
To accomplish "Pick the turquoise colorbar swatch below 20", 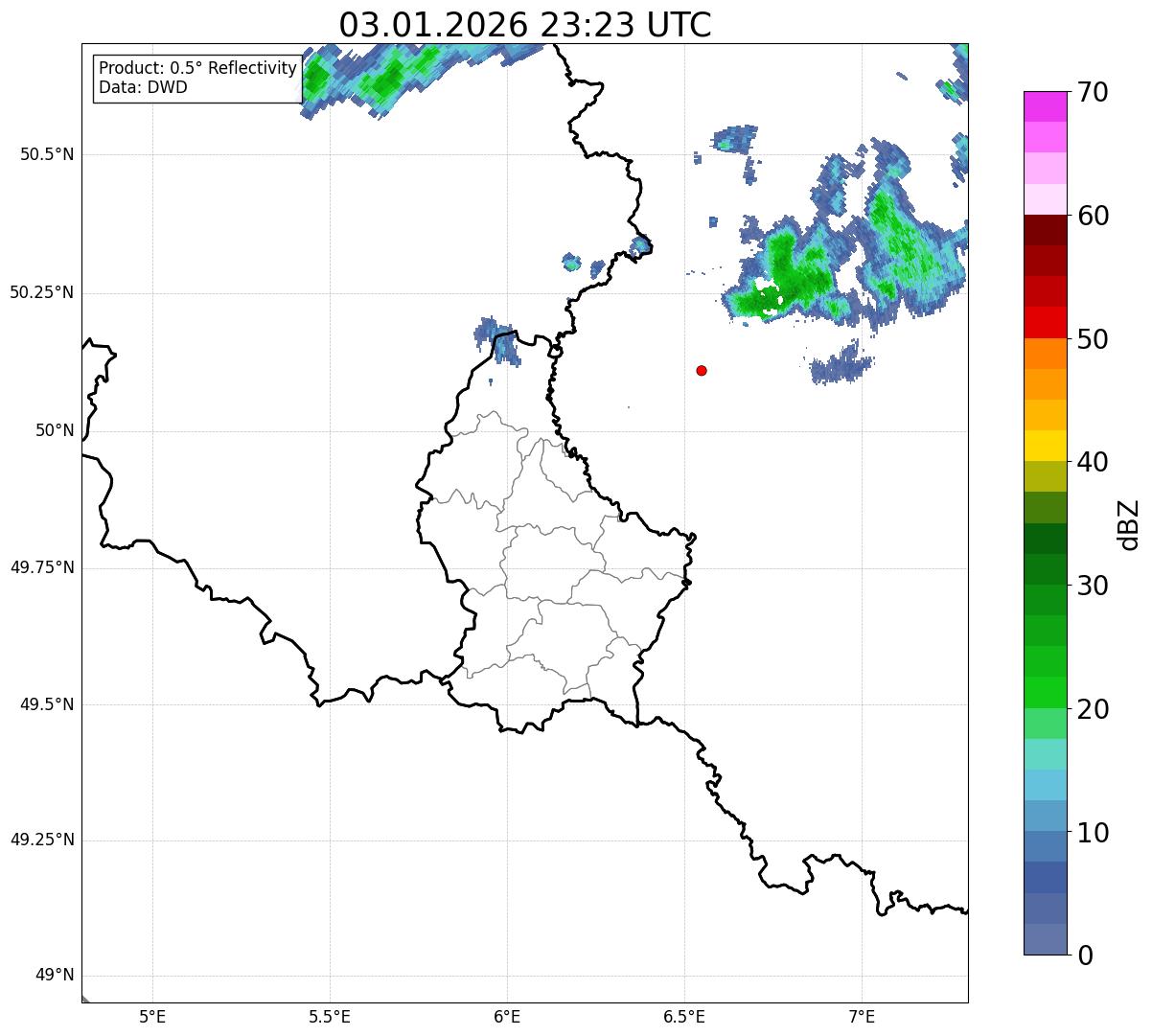I will (1045, 754).
